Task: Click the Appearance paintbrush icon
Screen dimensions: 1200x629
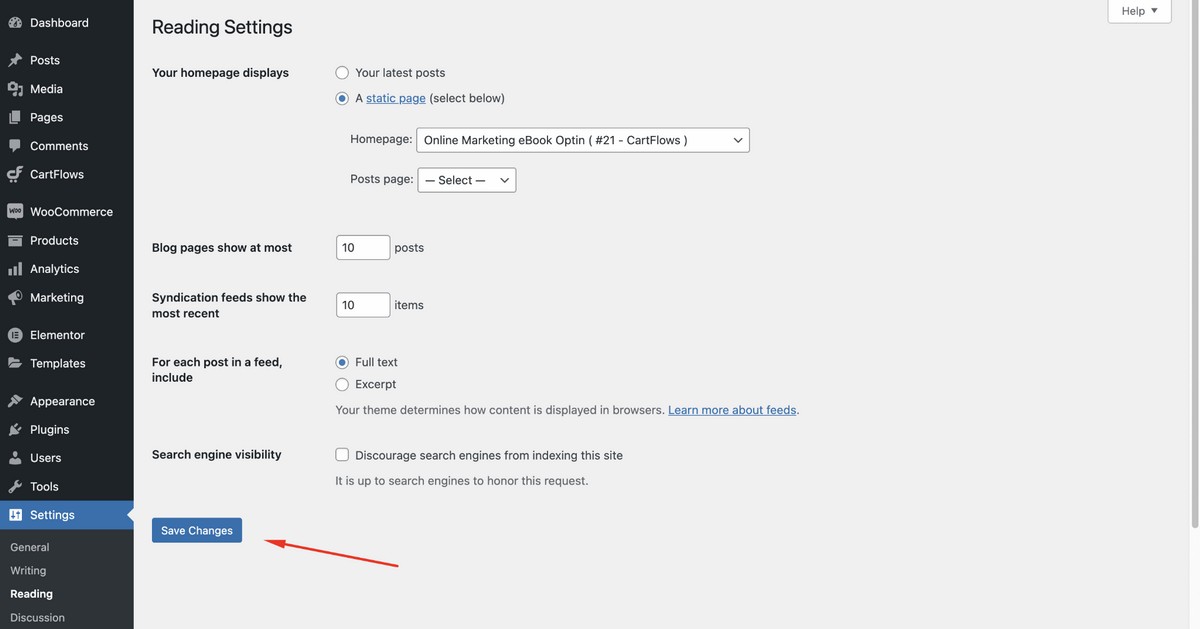Action: 15,401
